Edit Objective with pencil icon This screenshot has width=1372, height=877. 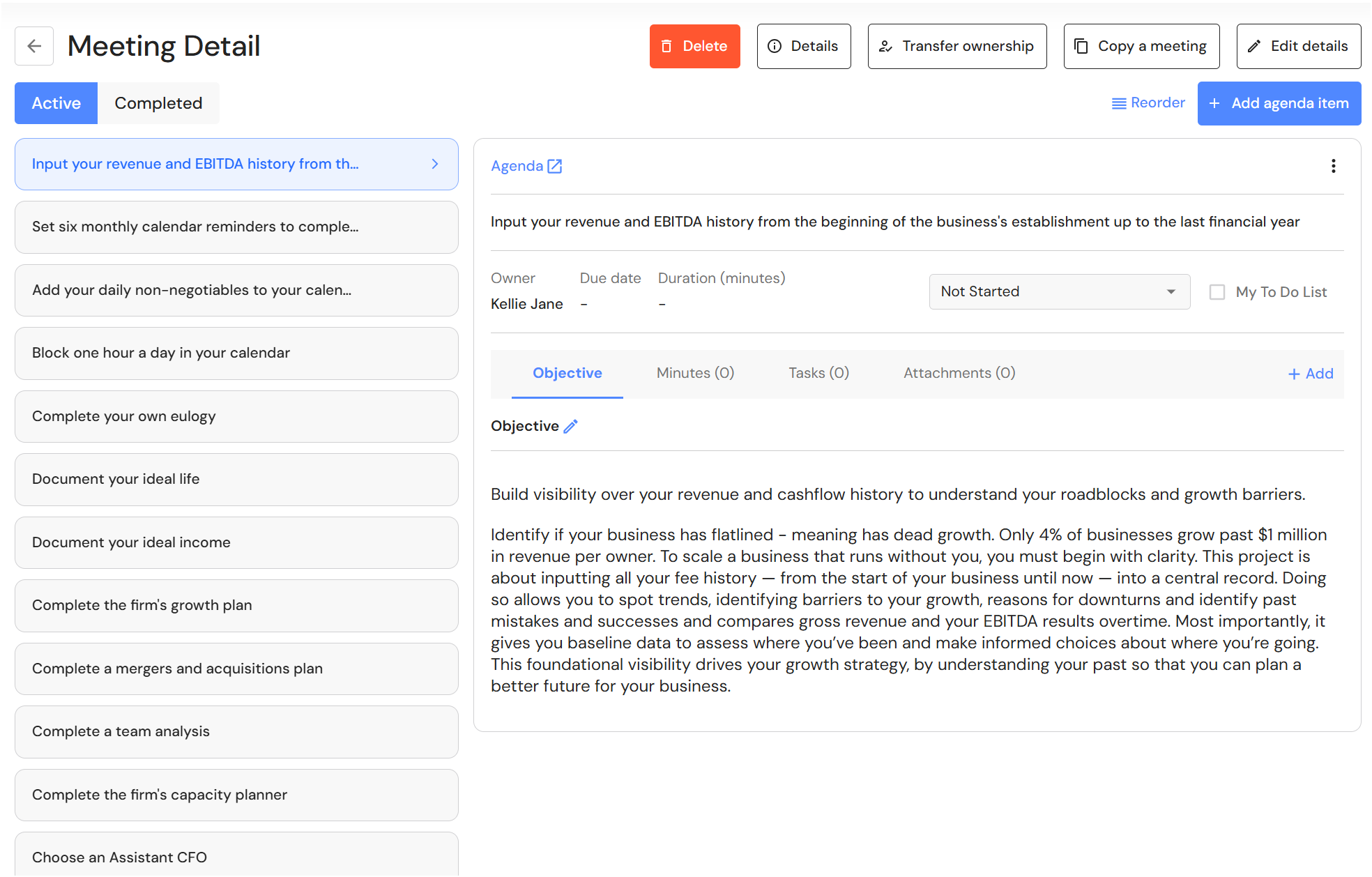[x=571, y=426]
